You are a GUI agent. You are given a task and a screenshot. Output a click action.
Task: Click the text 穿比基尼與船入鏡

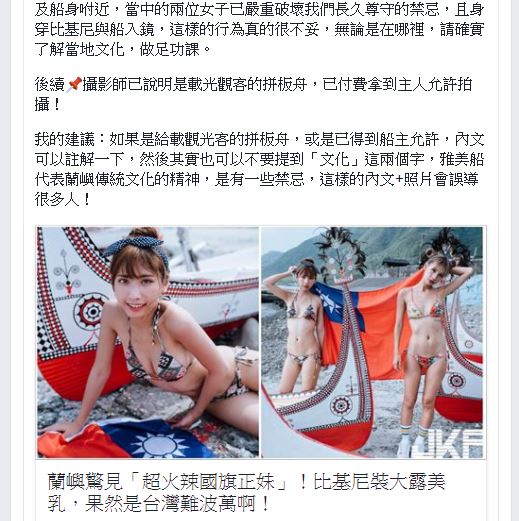(x=94, y=30)
